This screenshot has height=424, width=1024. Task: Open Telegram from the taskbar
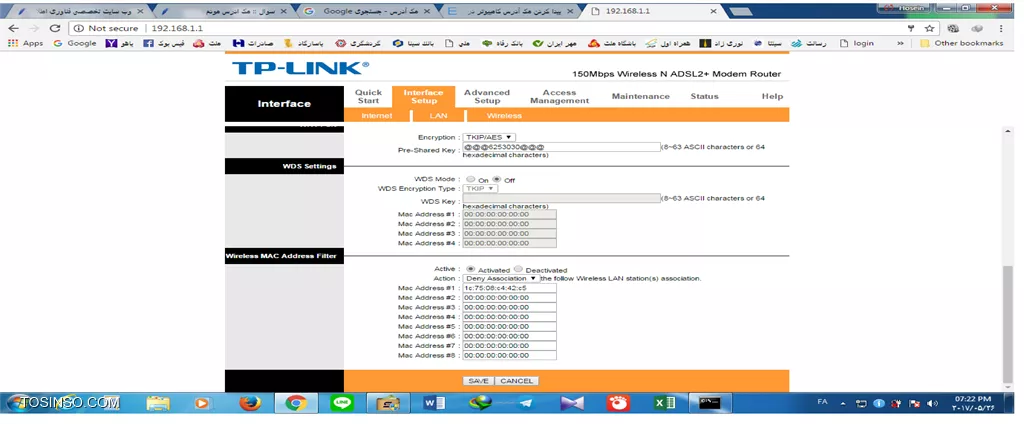tap(526, 404)
